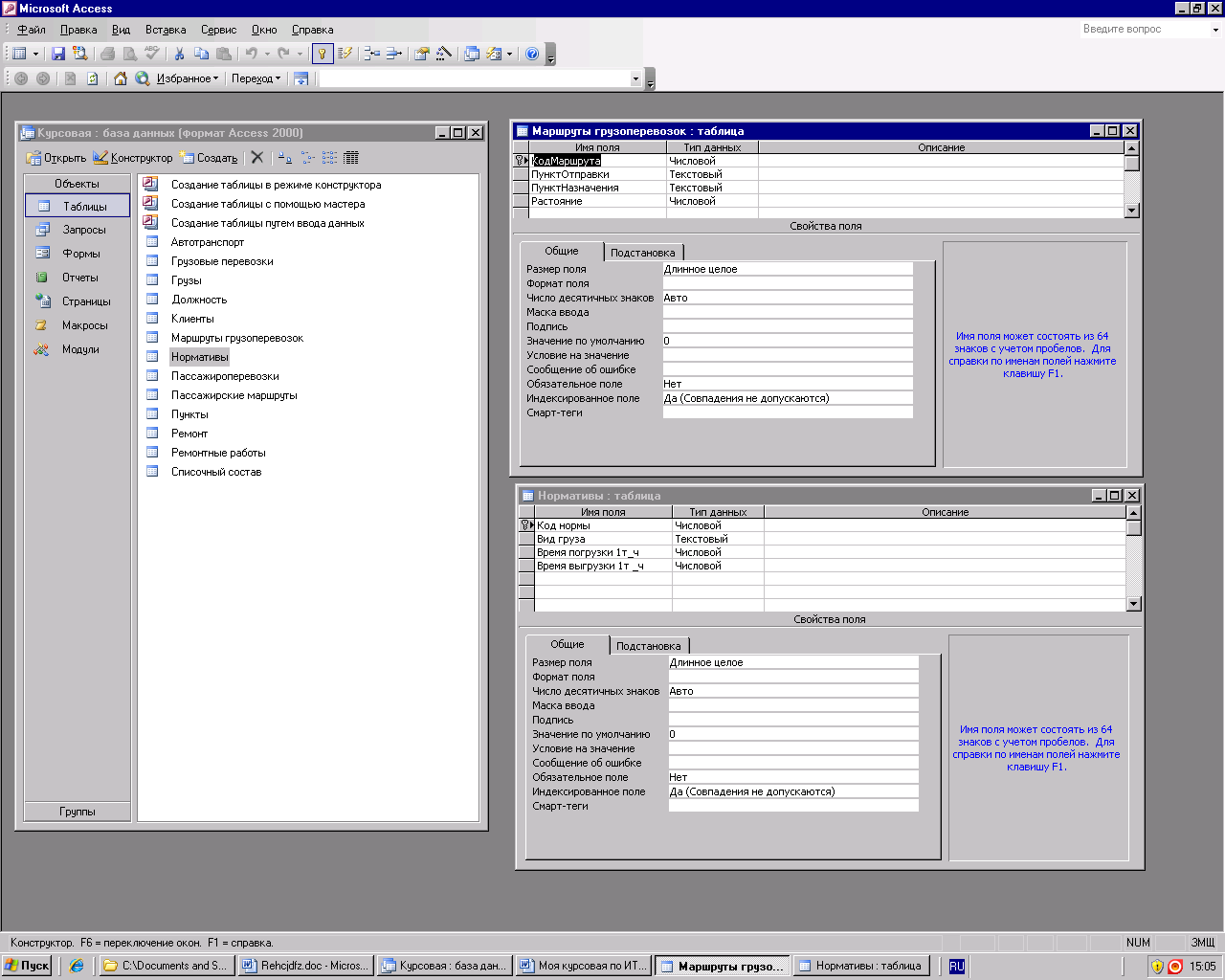Delete the selected object using the X icon
This screenshot has width=1225, height=980.
[257, 158]
